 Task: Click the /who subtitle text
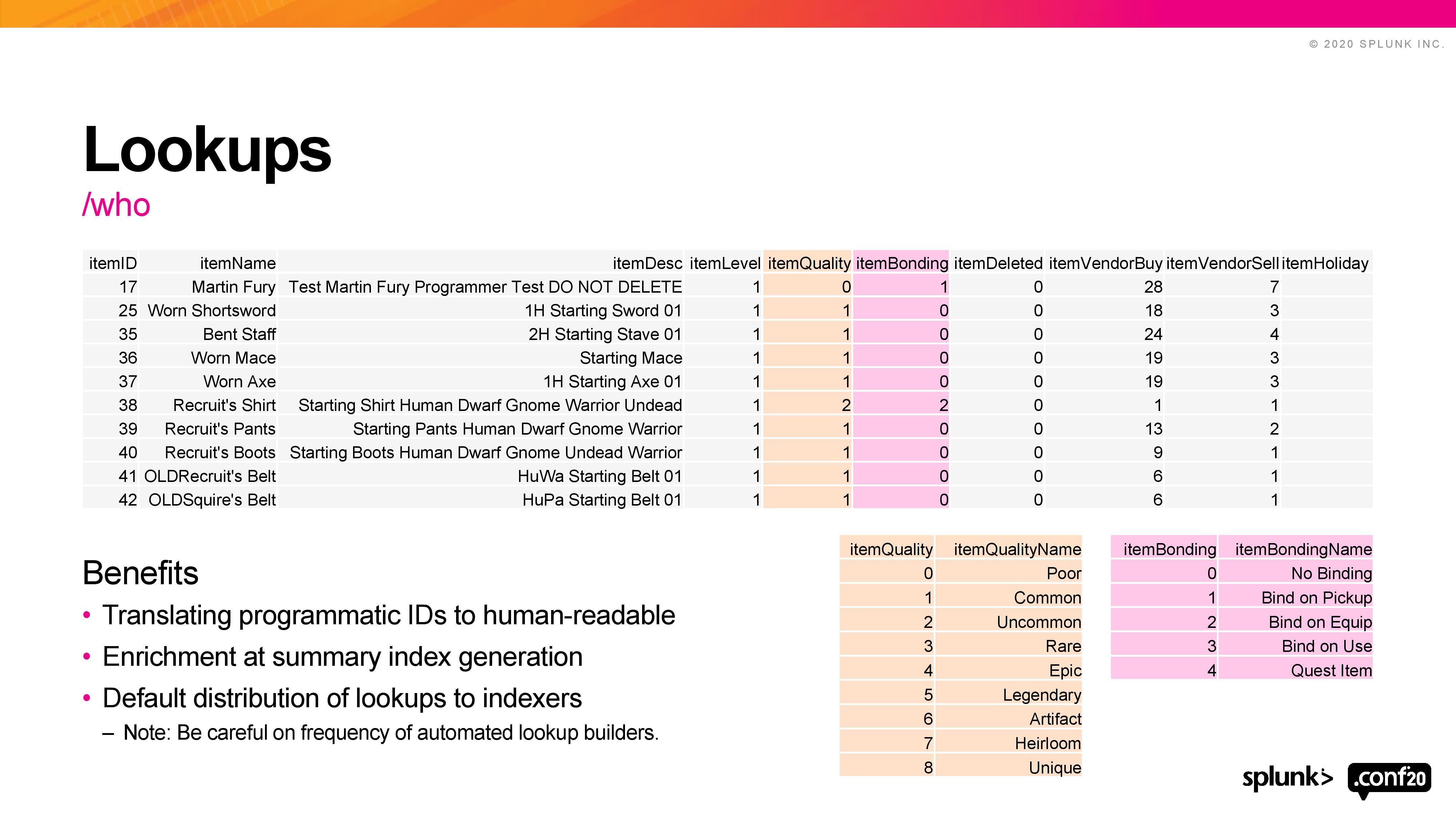coord(116,205)
